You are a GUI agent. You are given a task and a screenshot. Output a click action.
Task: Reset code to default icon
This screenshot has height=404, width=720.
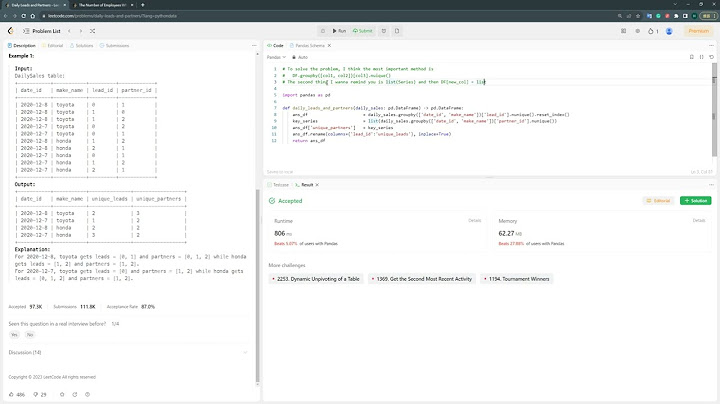711,57
